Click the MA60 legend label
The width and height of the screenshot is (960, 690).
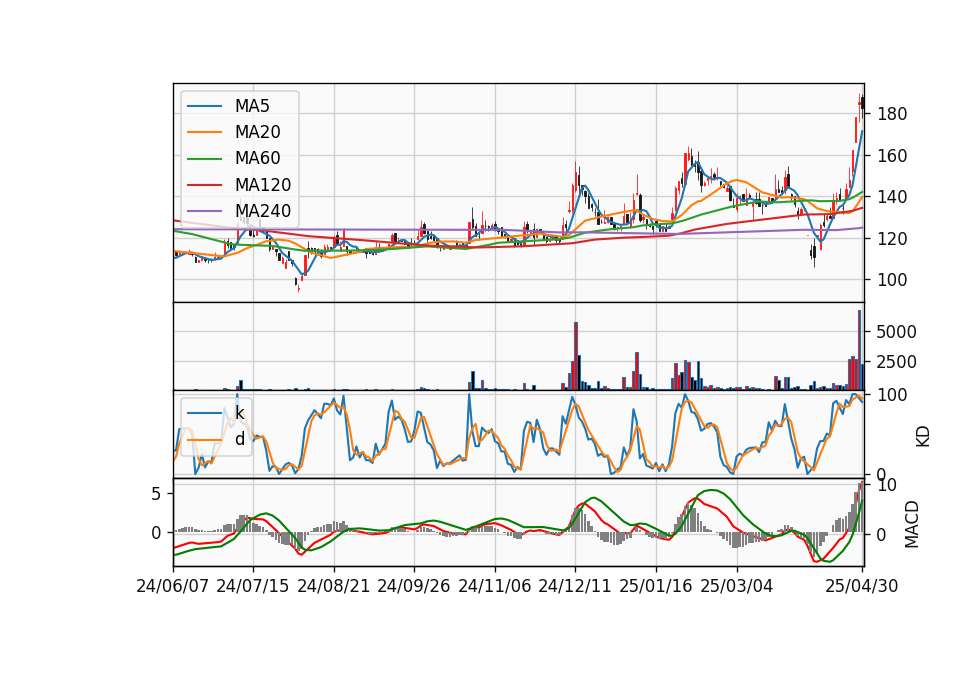tap(258, 159)
